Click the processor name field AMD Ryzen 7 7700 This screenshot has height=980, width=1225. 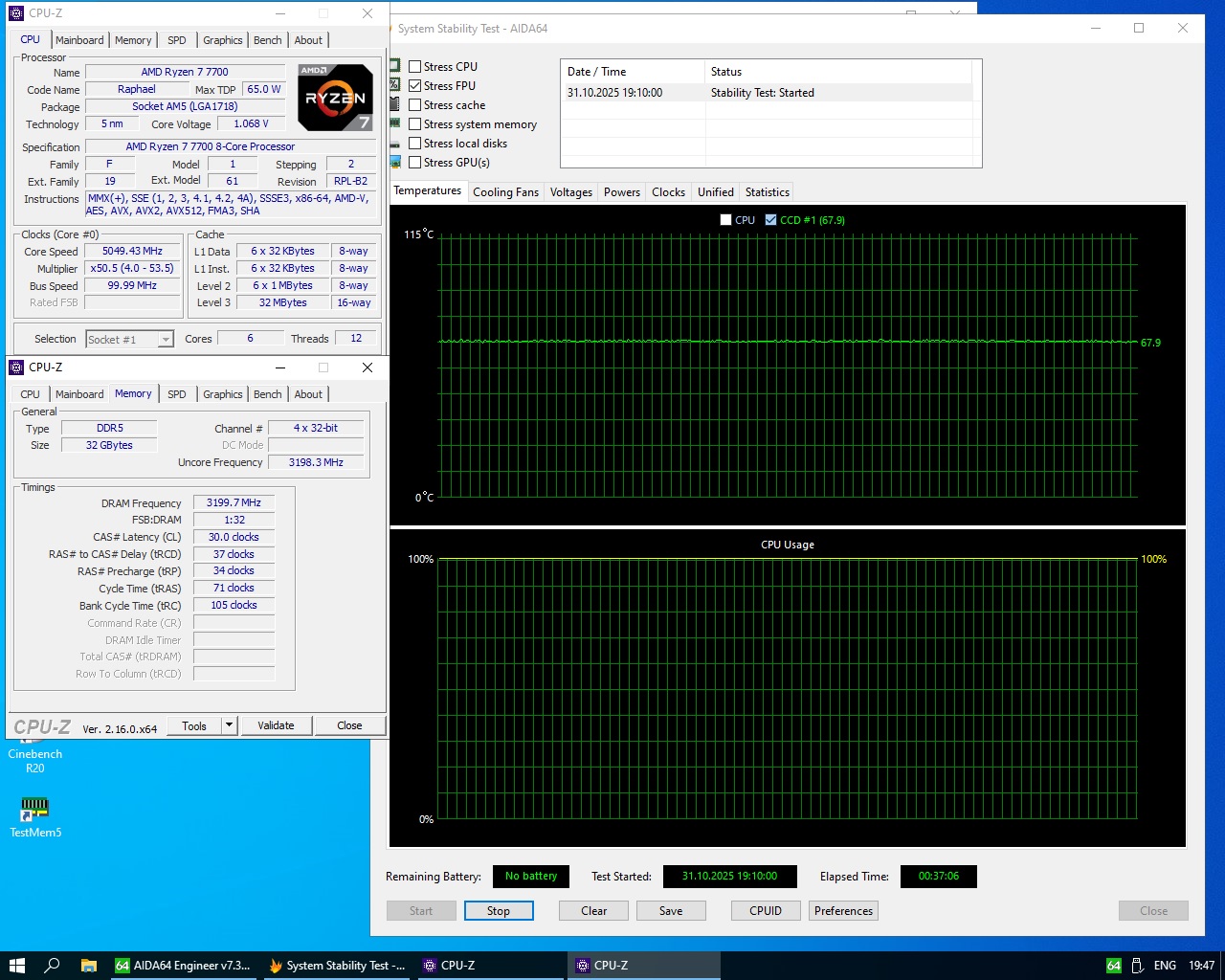pos(185,72)
